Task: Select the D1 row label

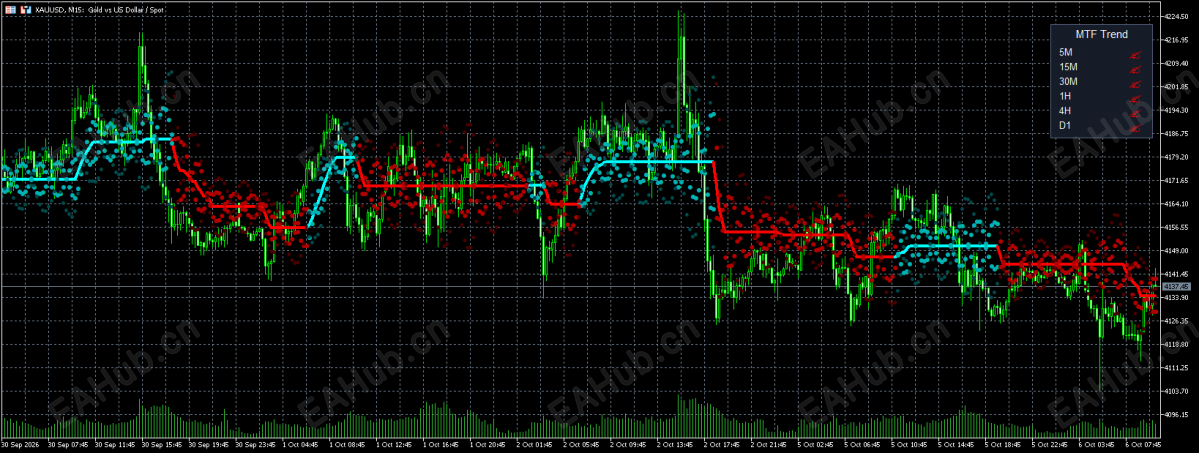Action: click(1065, 125)
